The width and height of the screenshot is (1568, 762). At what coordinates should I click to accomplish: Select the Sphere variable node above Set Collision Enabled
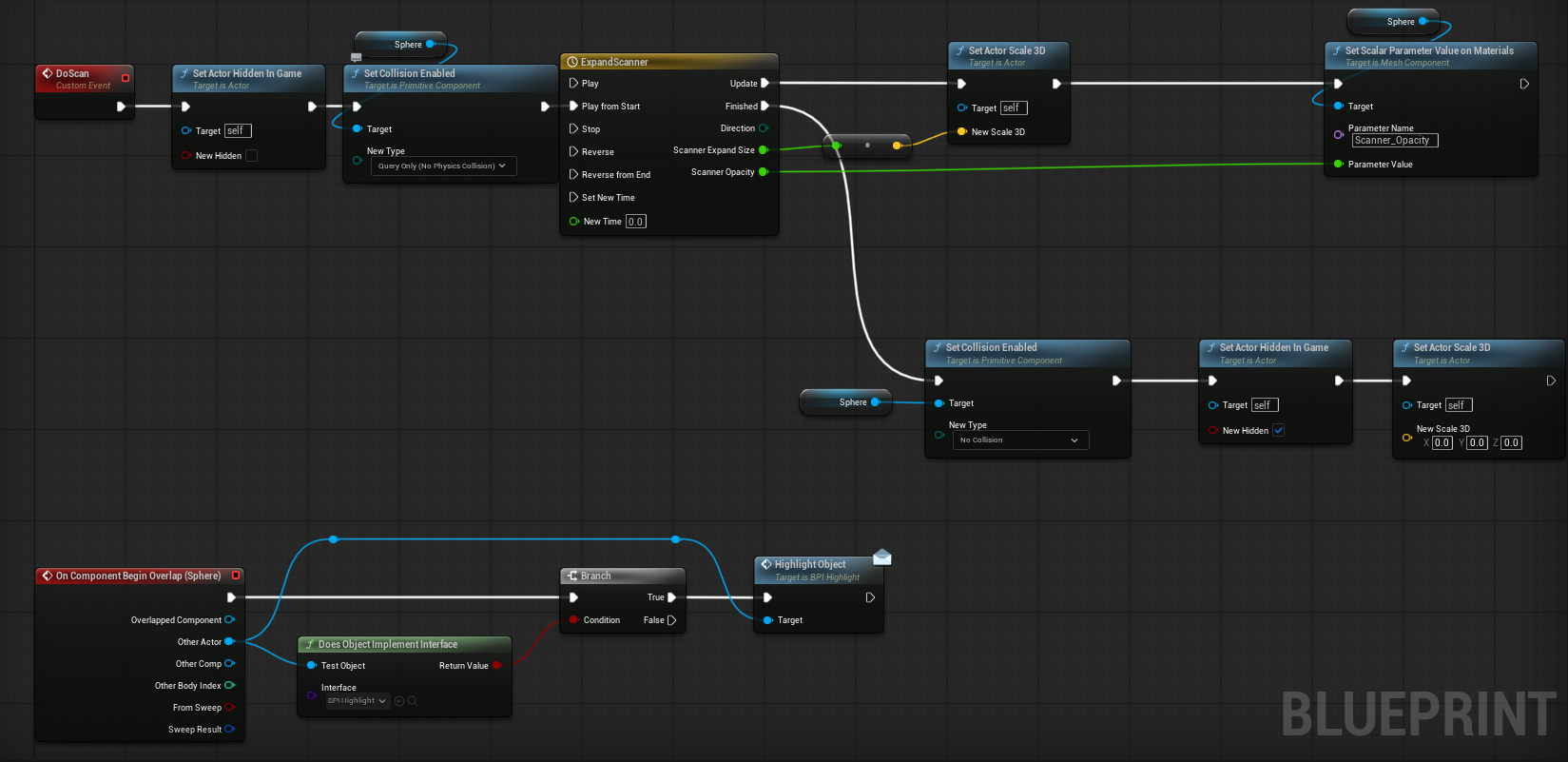click(401, 45)
